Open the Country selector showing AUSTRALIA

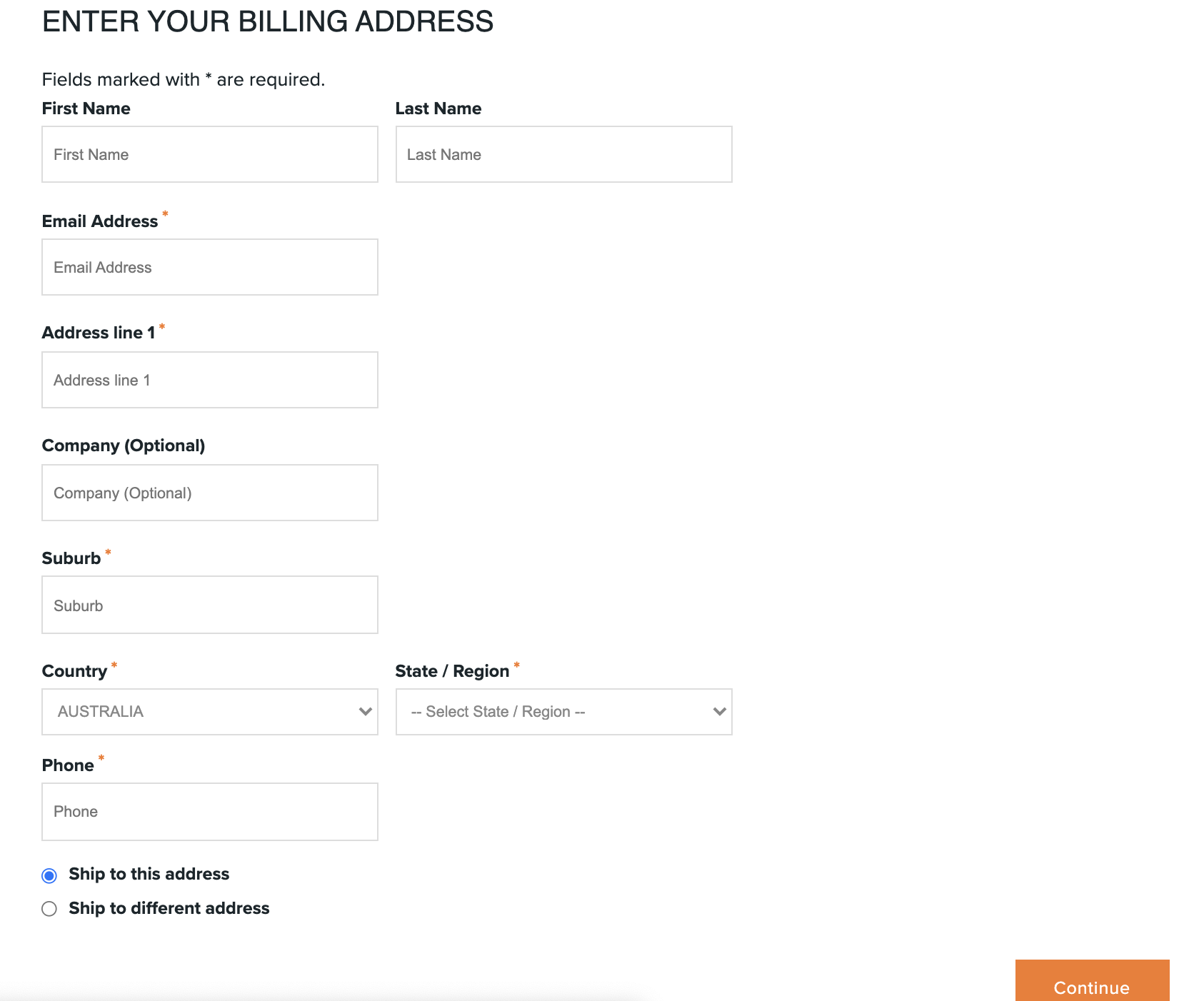pyautogui.click(x=210, y=711)
